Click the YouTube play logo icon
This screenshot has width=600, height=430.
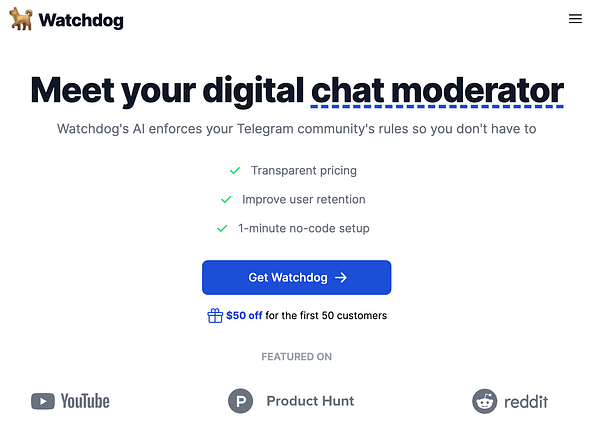pos(42,401)
